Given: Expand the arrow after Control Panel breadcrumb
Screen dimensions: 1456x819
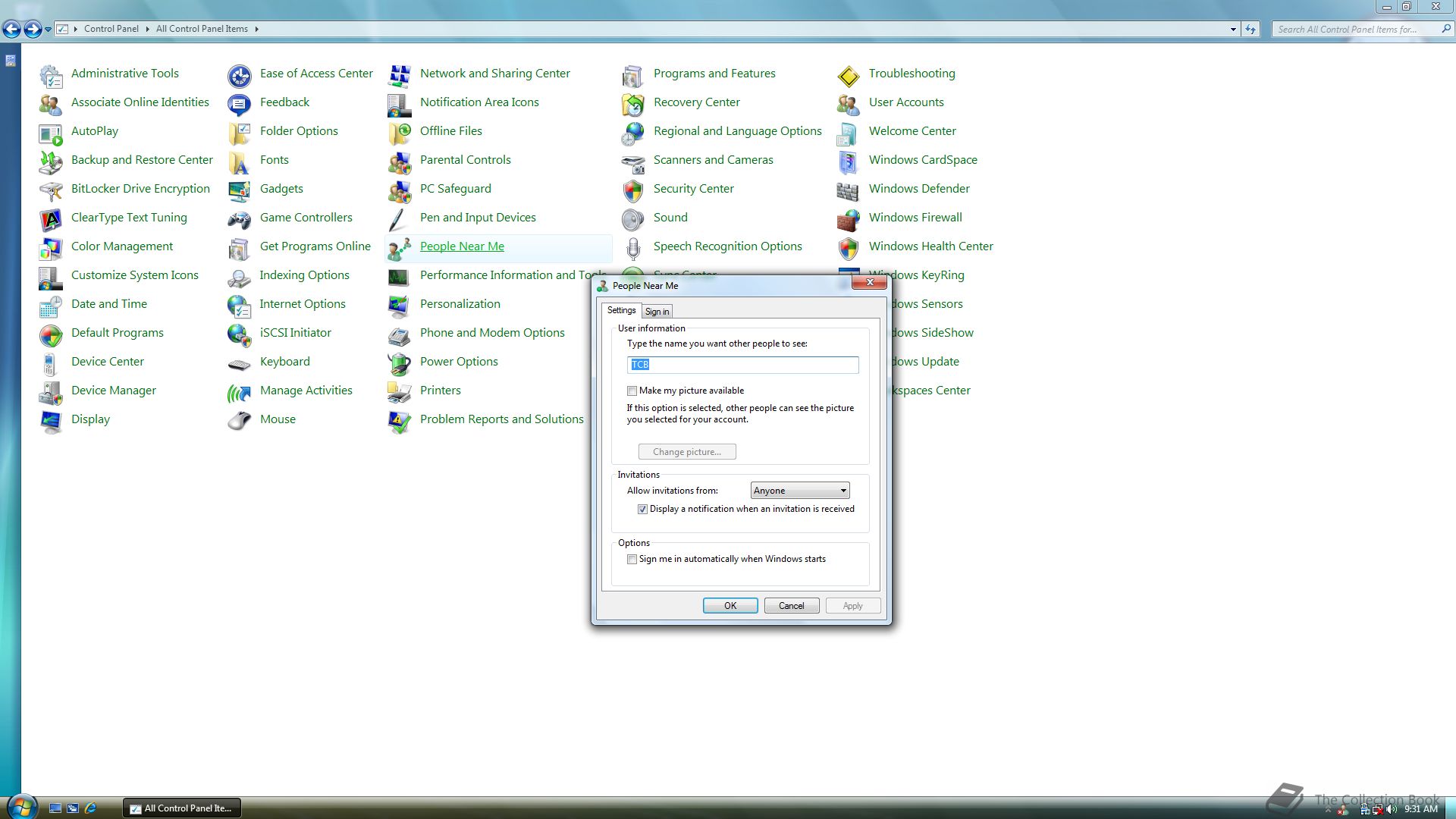Looking at the screenshot, I should click(x=147, y=29).
